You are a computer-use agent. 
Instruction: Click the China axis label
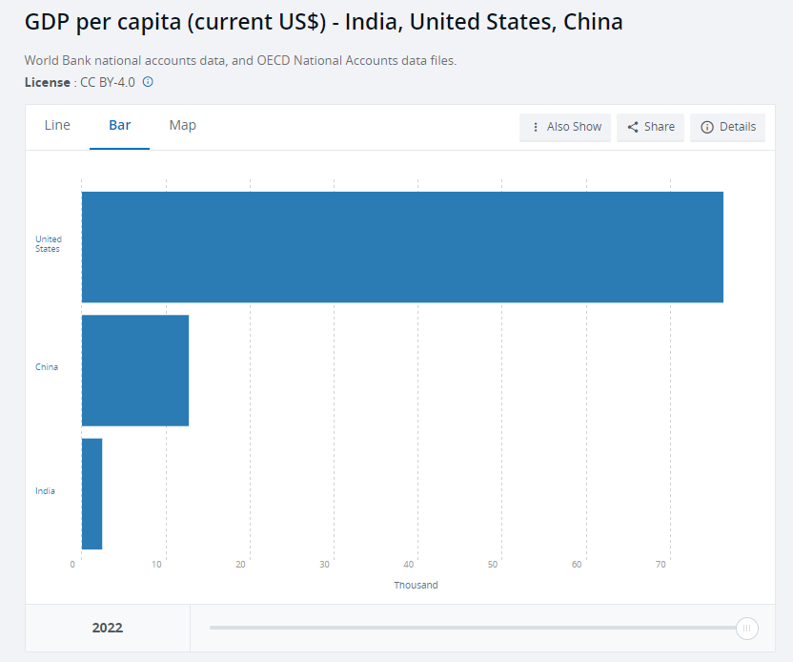coord(47,367)
